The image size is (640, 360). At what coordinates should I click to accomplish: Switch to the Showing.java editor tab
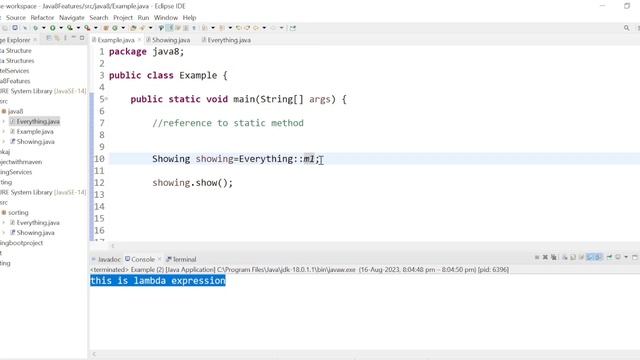[x=168, y=40]
